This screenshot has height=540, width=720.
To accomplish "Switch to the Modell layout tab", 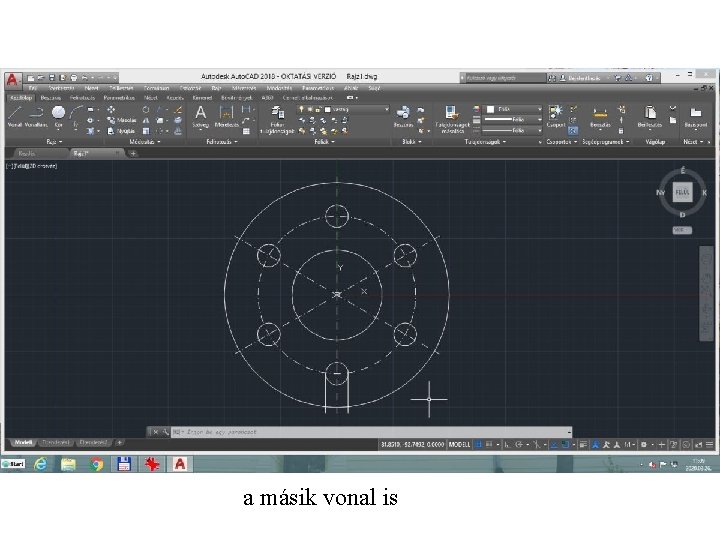I will tap(23, 443).
